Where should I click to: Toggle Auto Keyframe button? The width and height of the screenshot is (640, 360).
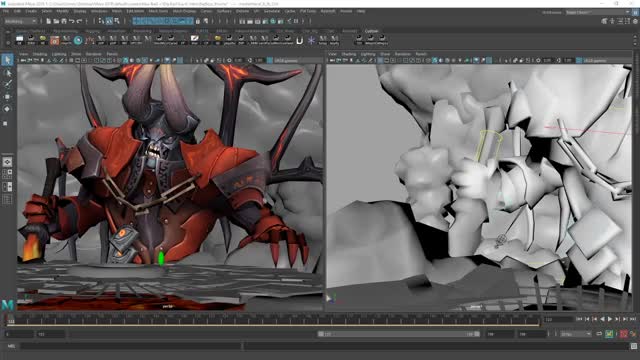point(624,334)
